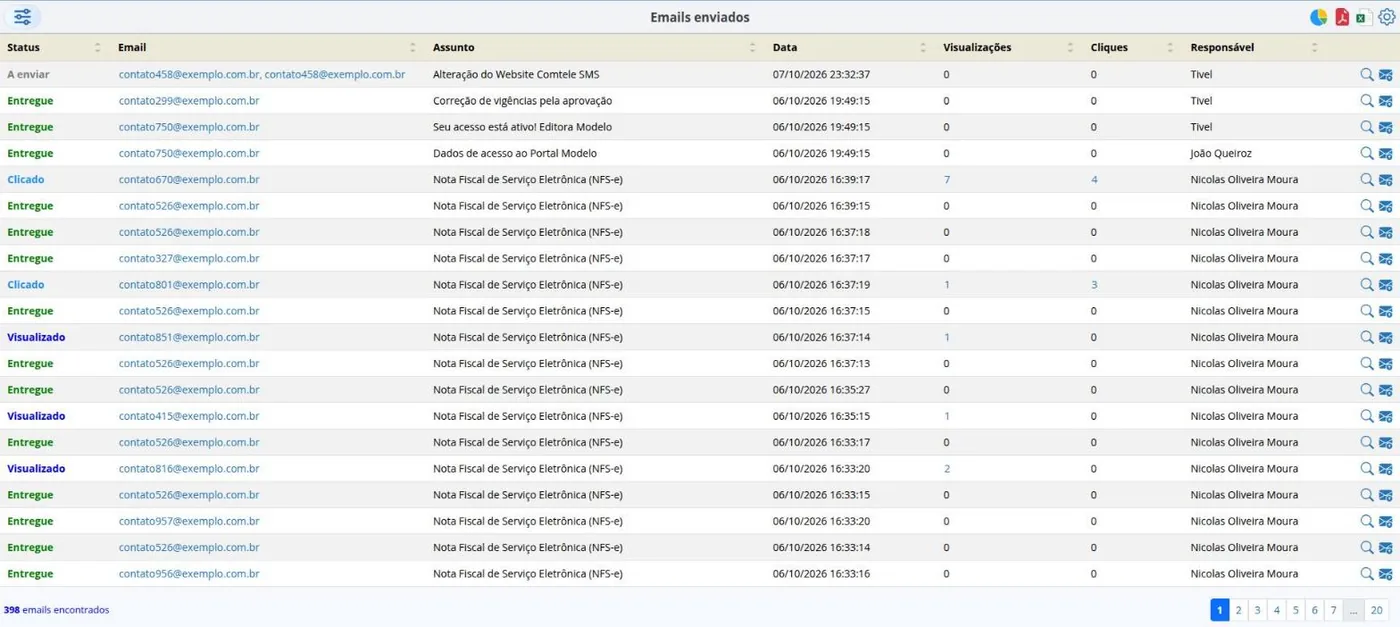Click envelope icon in contato670 row
This screenshot has height=627, width=1400.
pyautogui.click(x=1386, y=180)
